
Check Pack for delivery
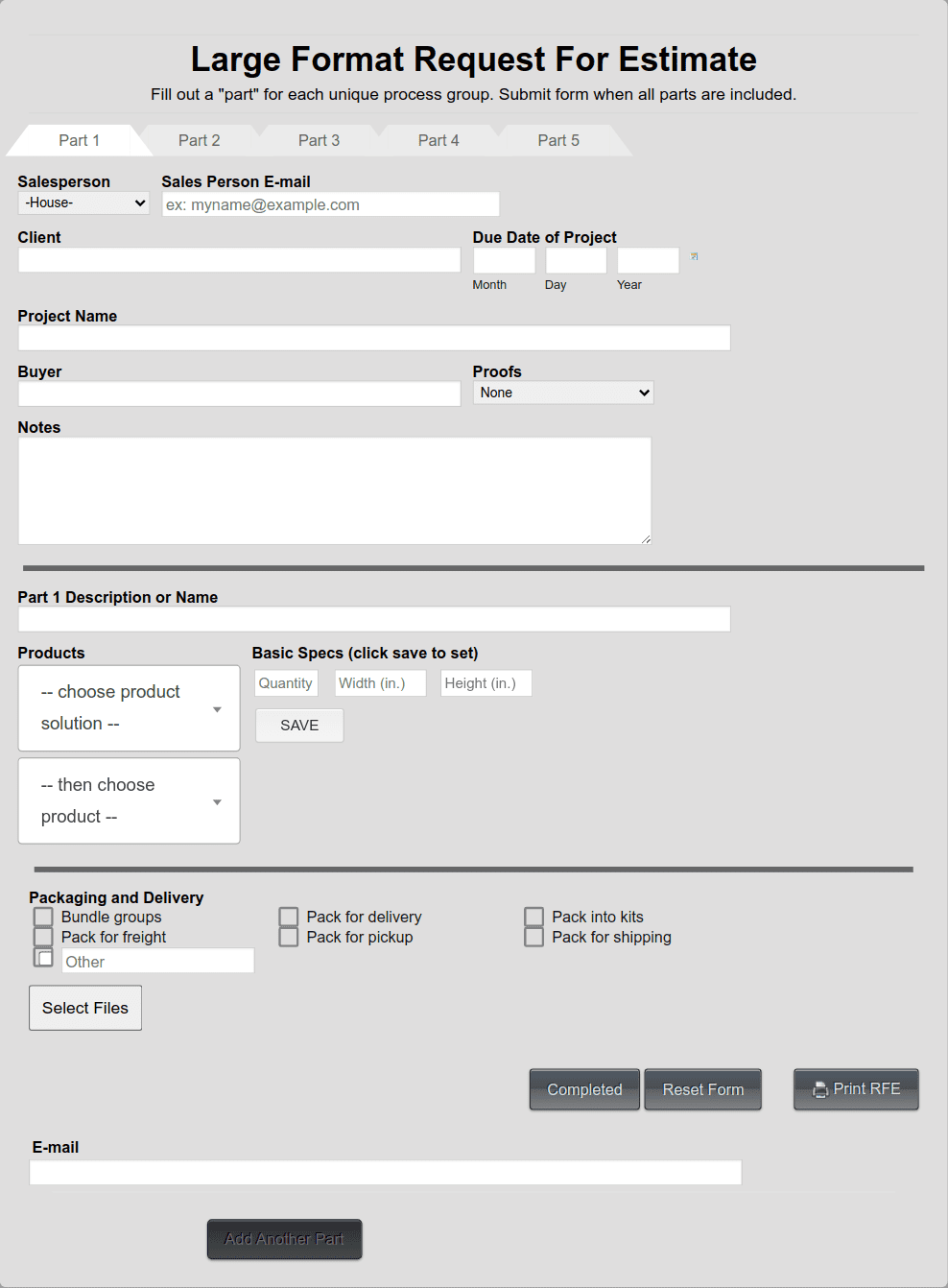(x=288, y=917)
